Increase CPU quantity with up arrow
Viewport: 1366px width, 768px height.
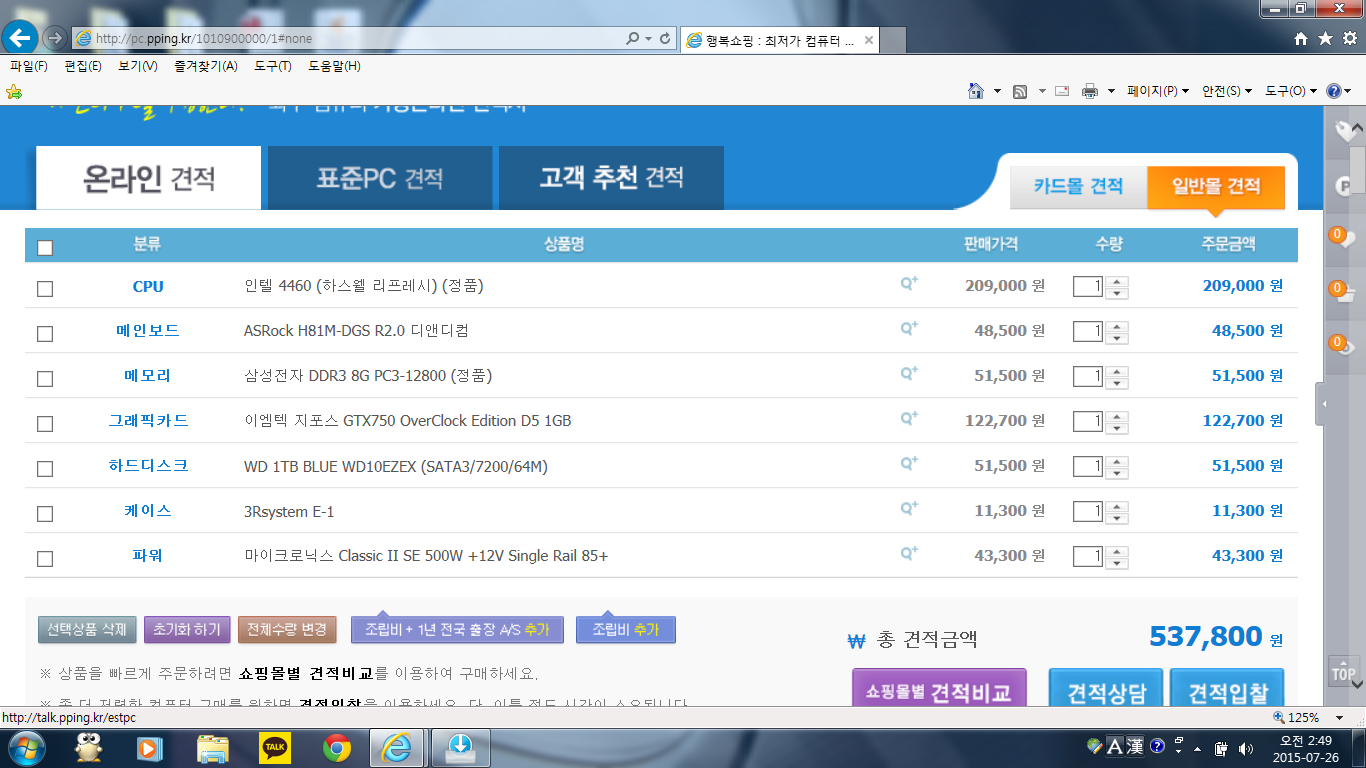(1117, 280)
